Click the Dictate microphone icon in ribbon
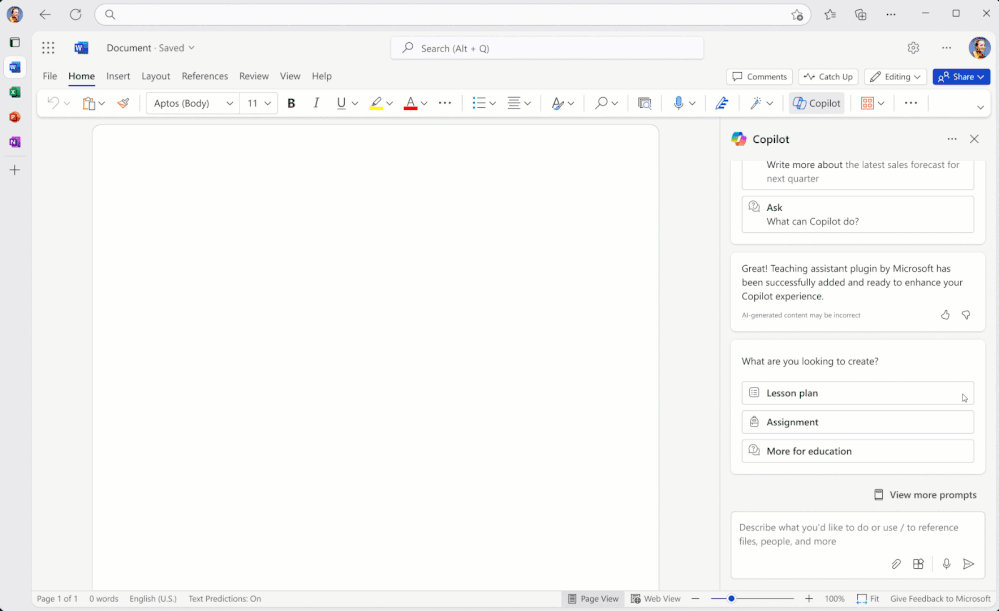The height and width of the screenshot is (611, 999). point(679,103)
